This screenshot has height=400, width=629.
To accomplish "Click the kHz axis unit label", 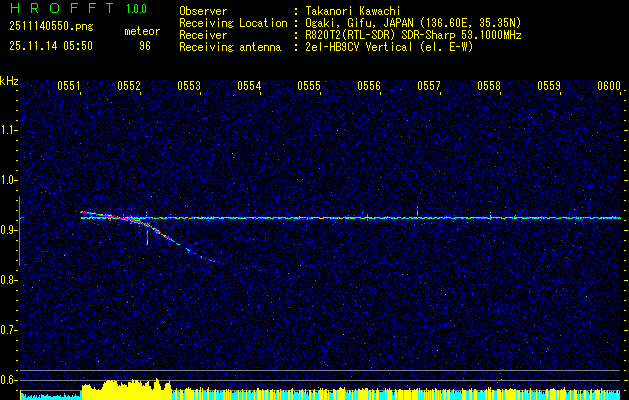I will (x=9, y=81).
